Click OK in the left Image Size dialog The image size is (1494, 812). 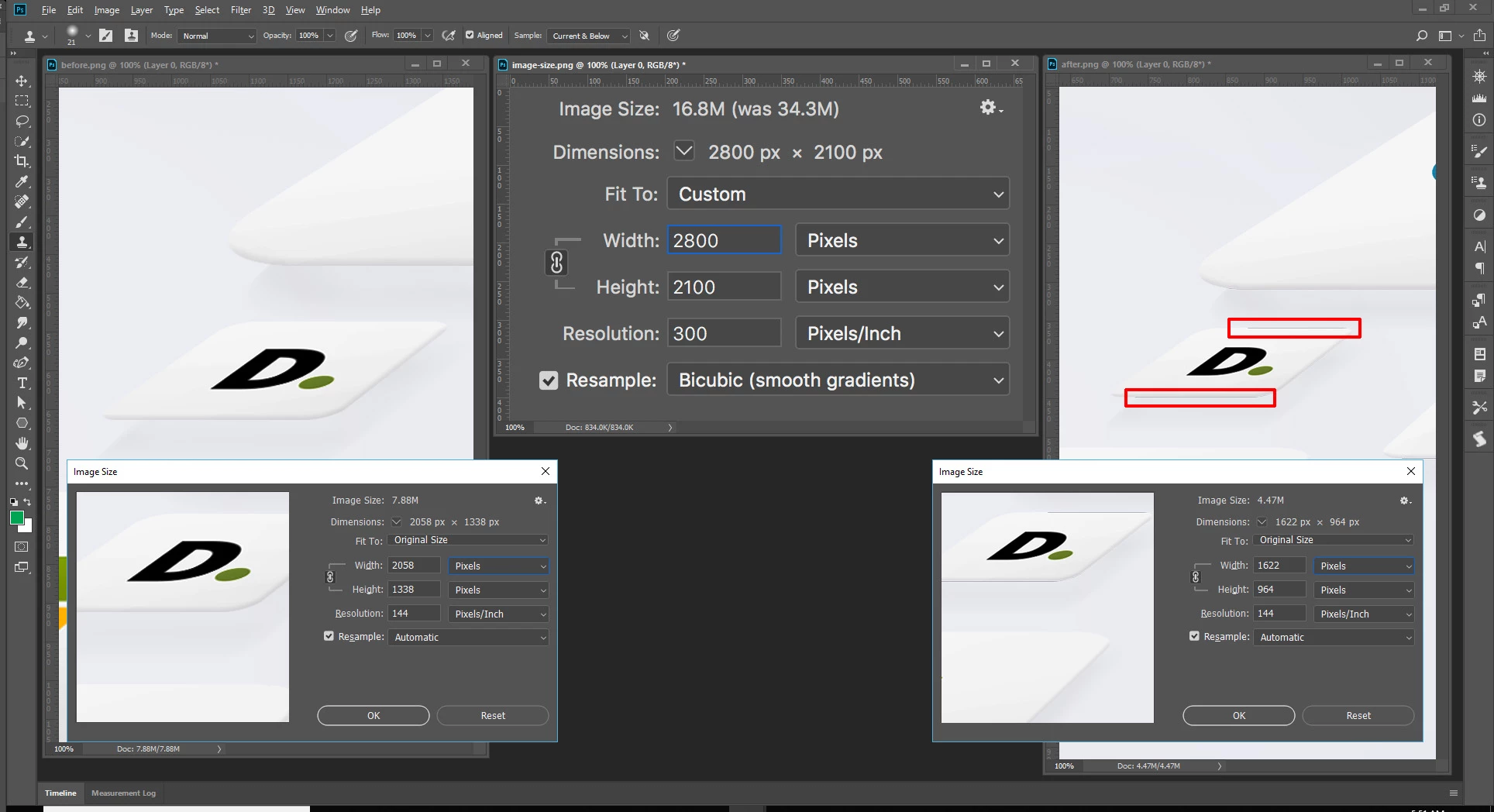tap(373, 715)
